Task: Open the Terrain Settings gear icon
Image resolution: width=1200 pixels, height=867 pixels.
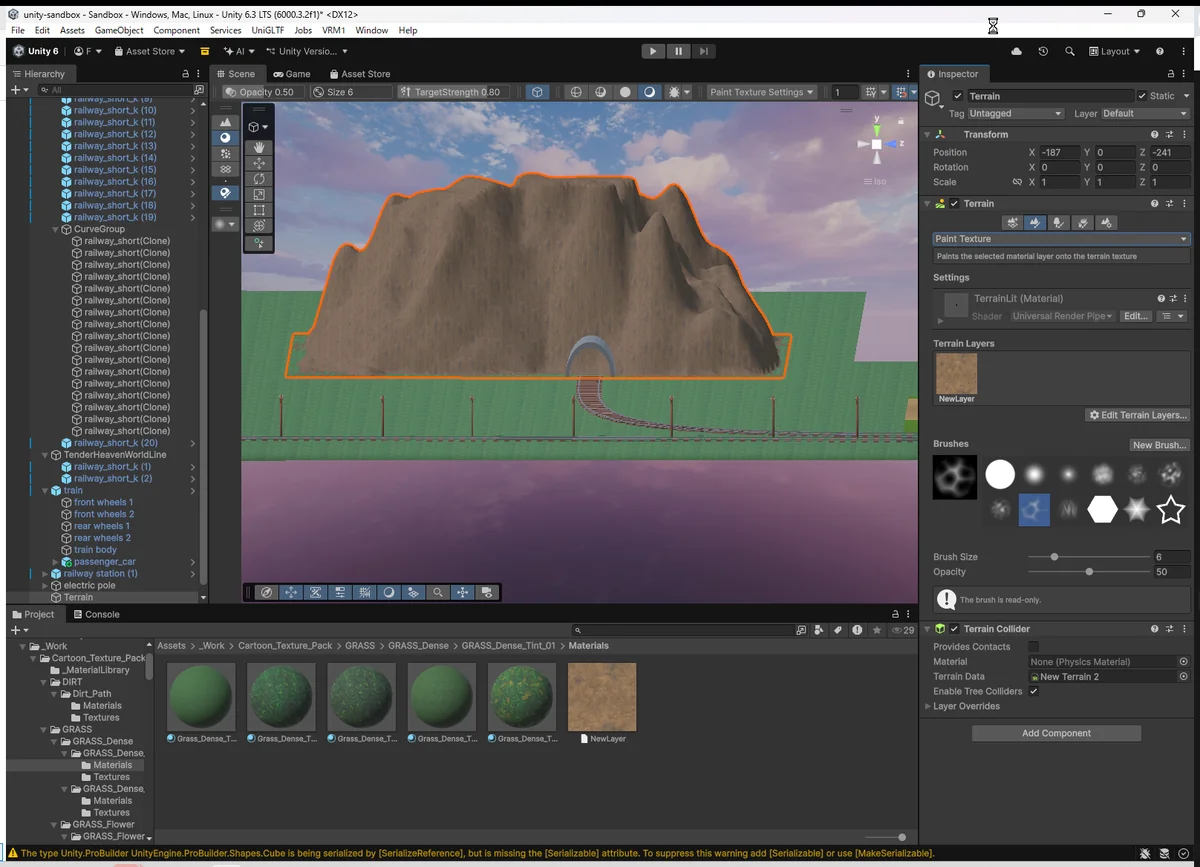Action: [1106, 223]
